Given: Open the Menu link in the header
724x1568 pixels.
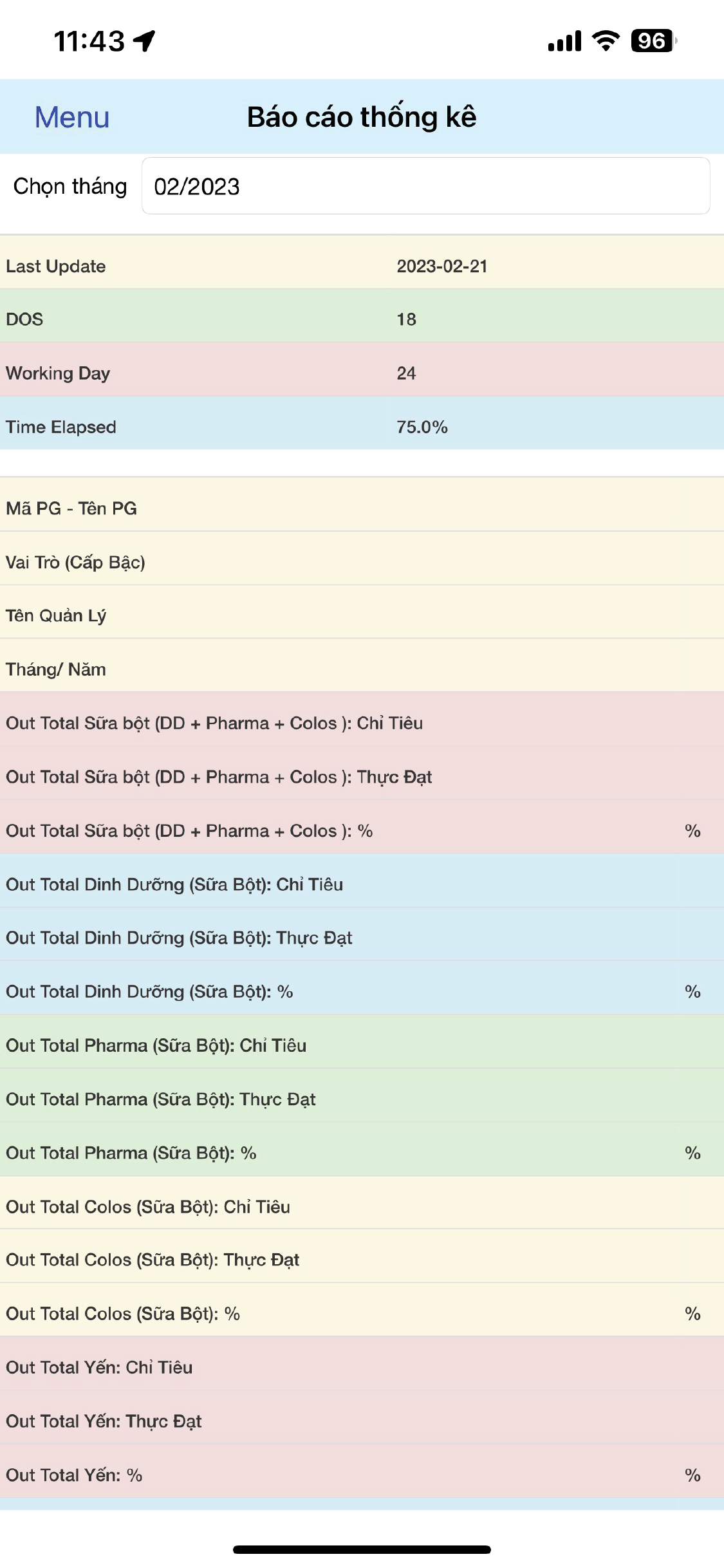Looking at the screenshot, I should [72, 117].
